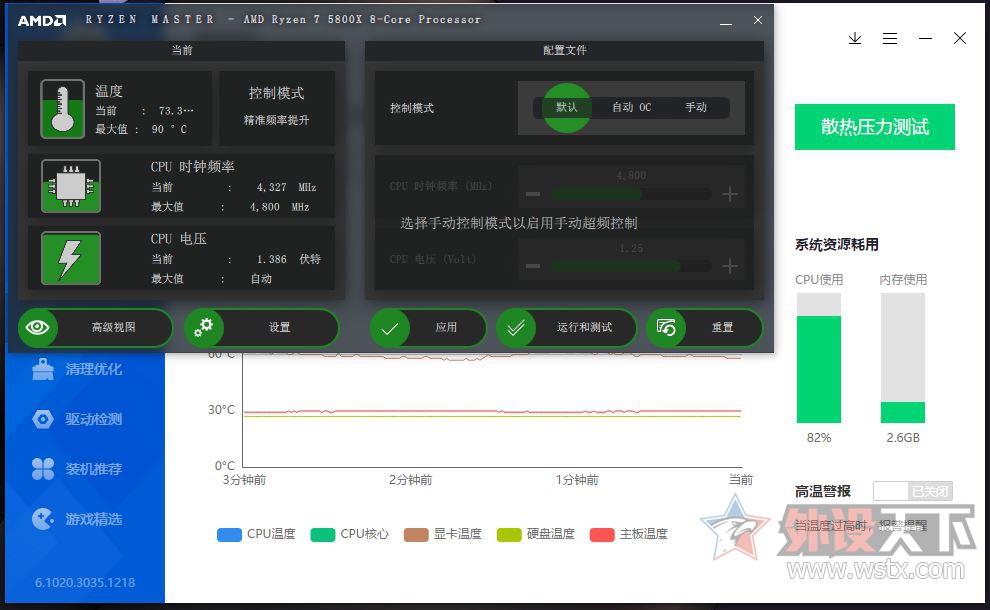The image size is (990, 610).
Task: Open the 高级视图 eye icon
Action: [38, 327]
